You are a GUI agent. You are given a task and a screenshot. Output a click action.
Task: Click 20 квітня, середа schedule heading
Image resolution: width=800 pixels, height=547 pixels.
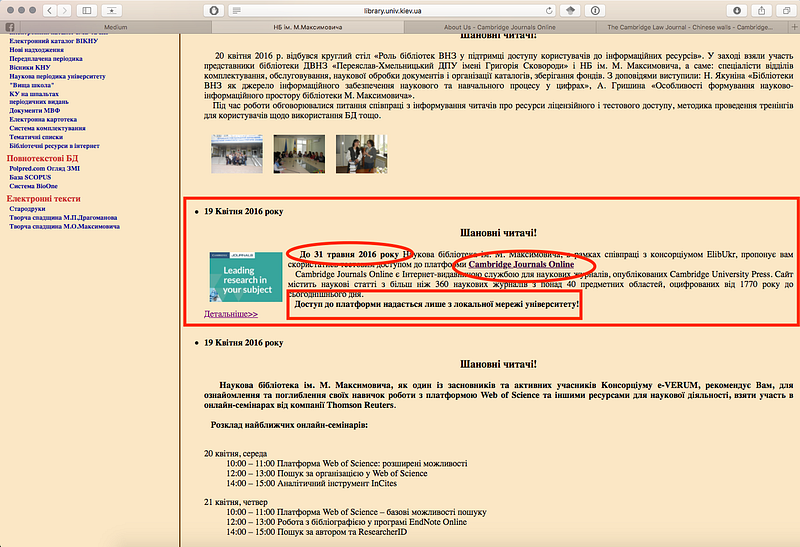235,453
